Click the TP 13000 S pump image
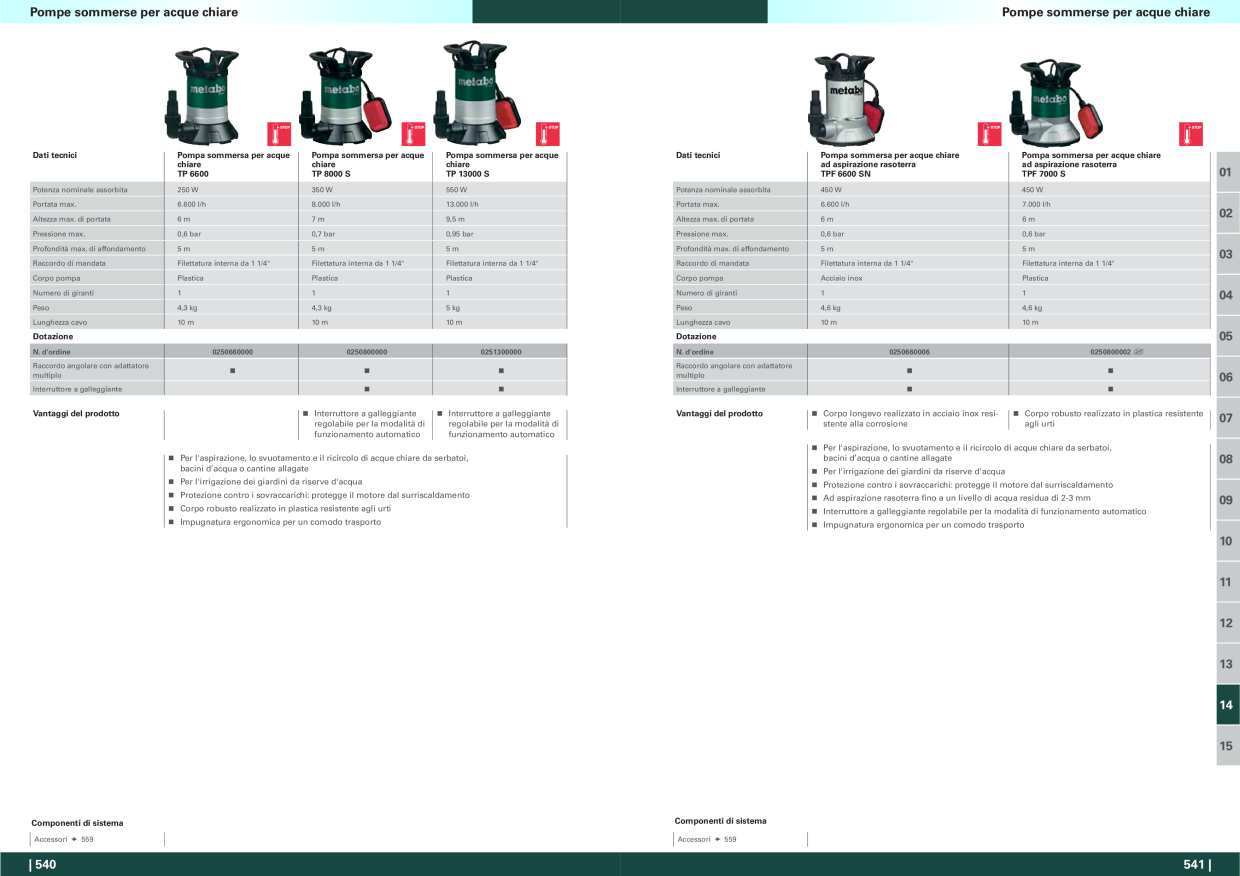 tap(478, 91)
